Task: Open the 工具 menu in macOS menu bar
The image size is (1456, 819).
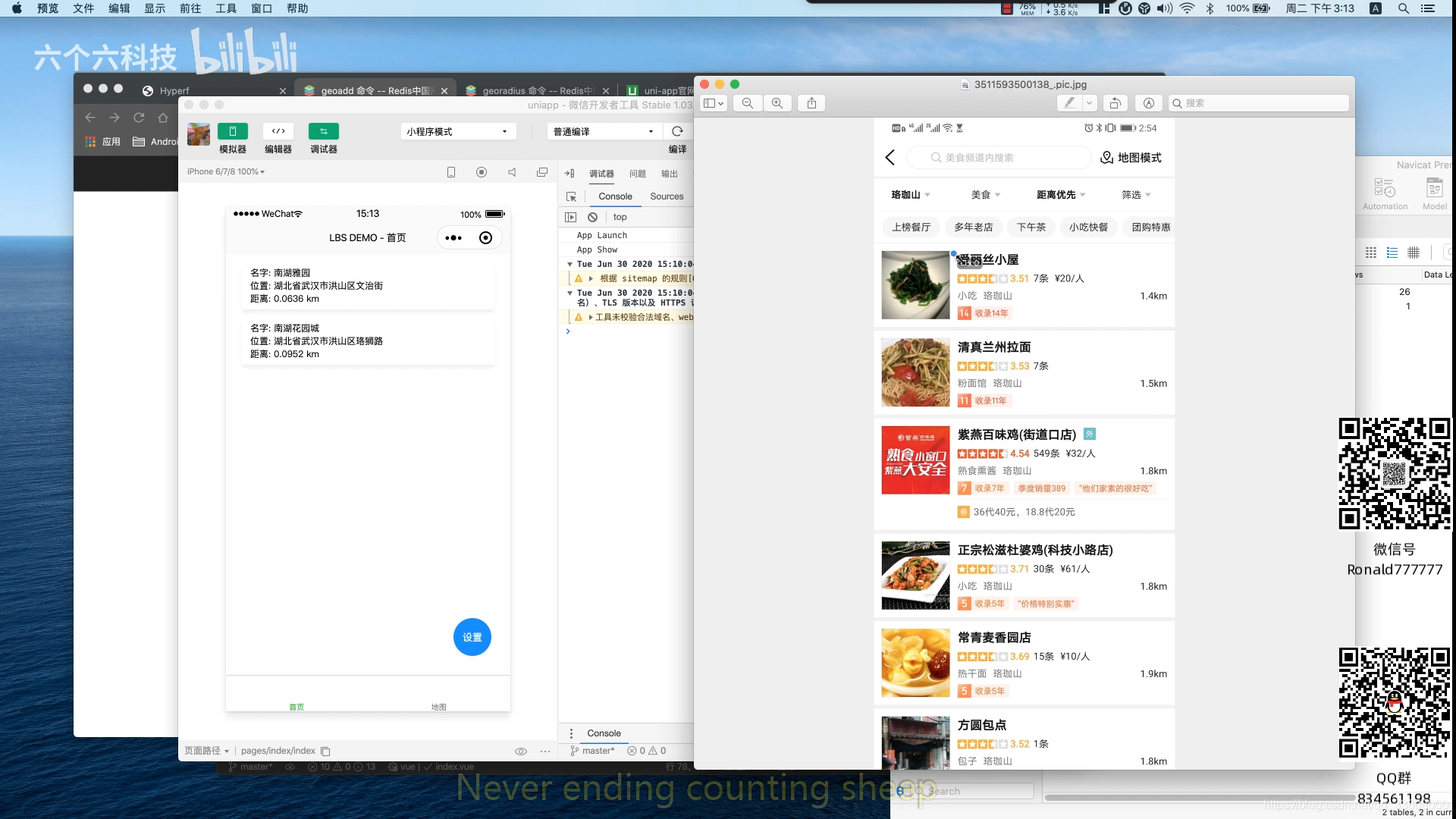Action: click(x=225, y=8)
